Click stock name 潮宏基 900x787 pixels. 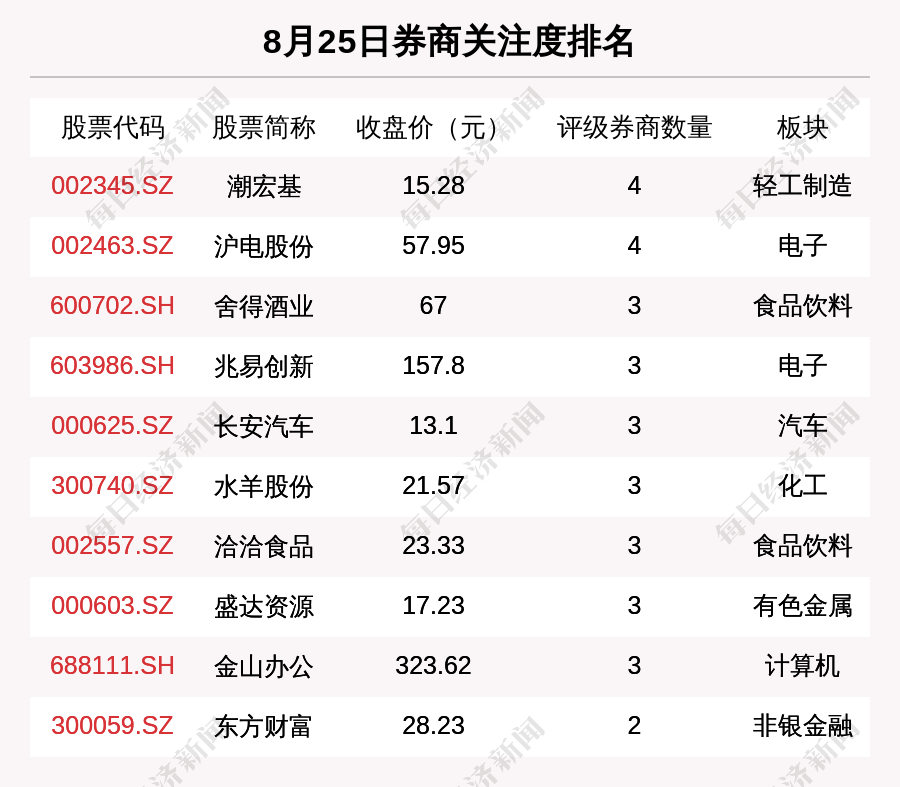pos(263,186)
